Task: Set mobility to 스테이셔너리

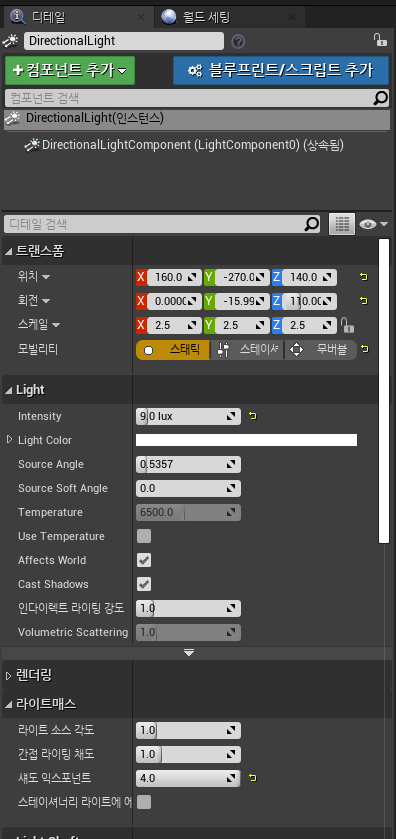Action: point(247,350)
